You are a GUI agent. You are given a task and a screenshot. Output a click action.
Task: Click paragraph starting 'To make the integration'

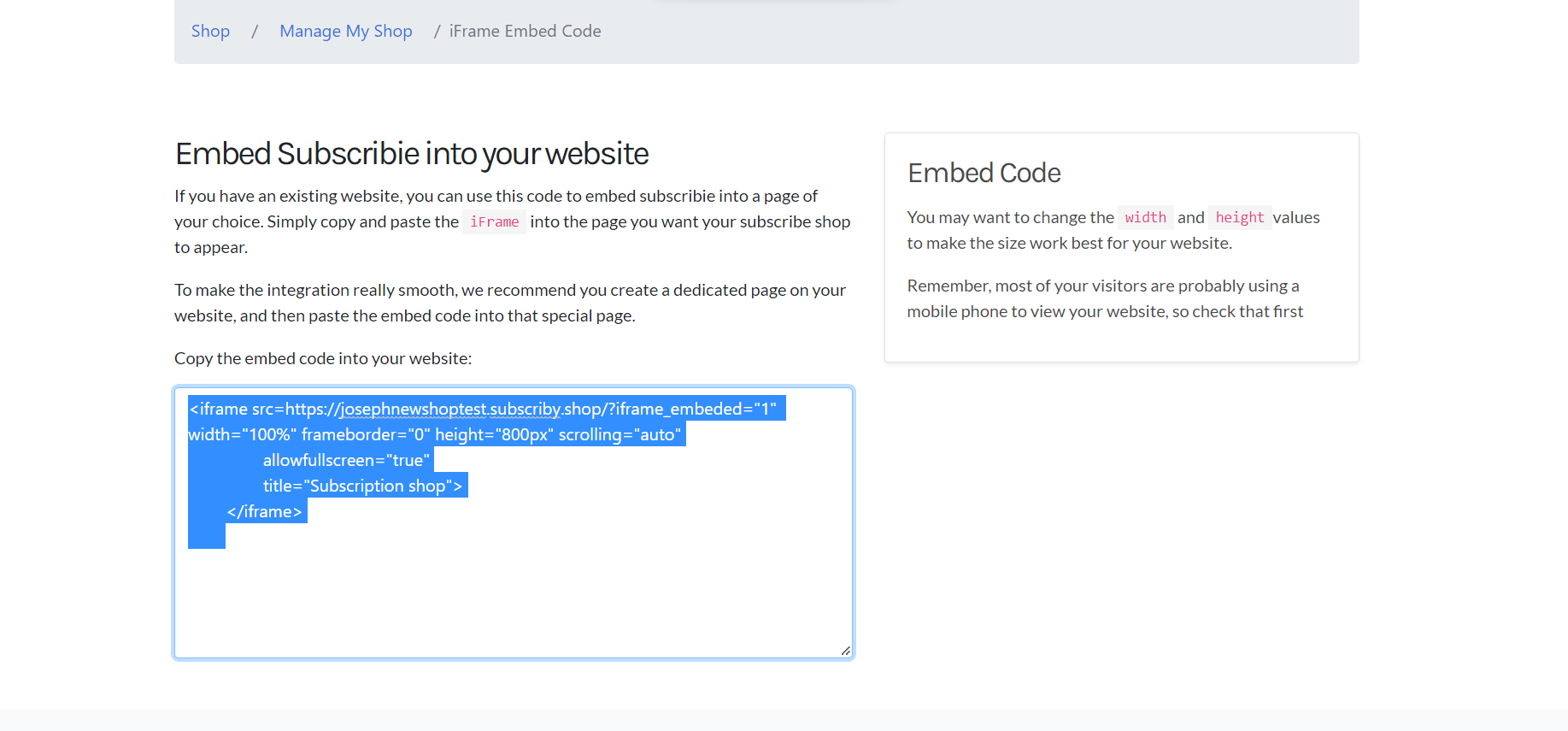(510, 303)
